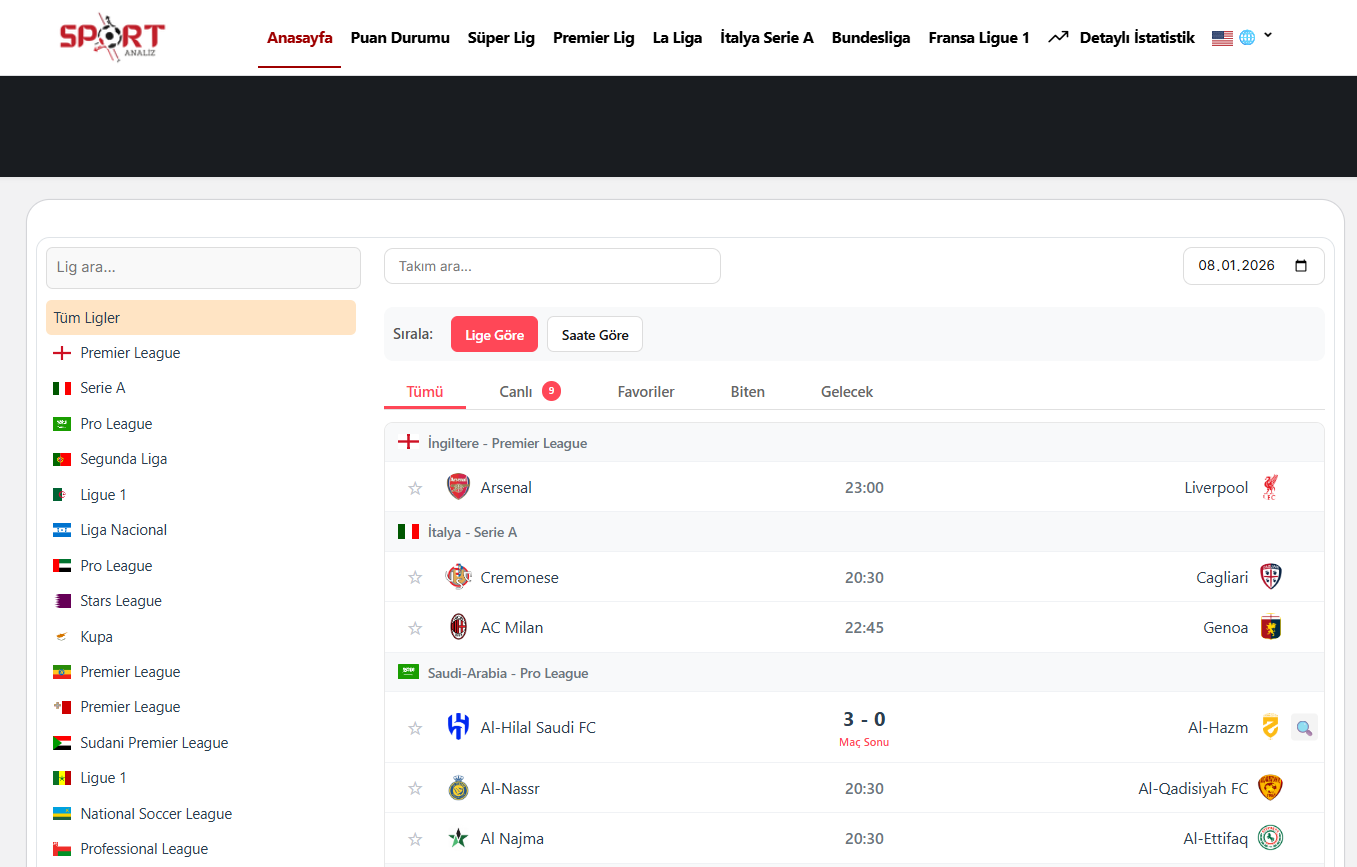
Task: Sort matches with Saate Göre button
Action: (595, 335)
